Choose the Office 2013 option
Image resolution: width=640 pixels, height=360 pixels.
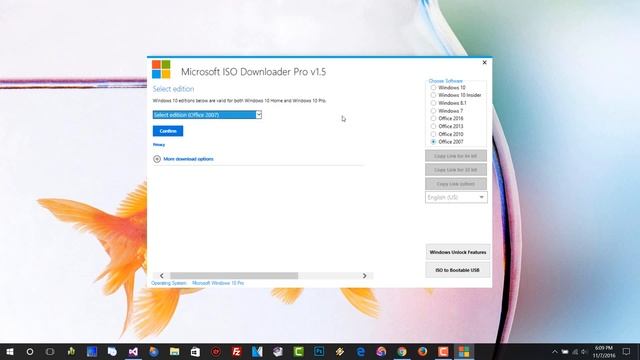click(433, 126)
